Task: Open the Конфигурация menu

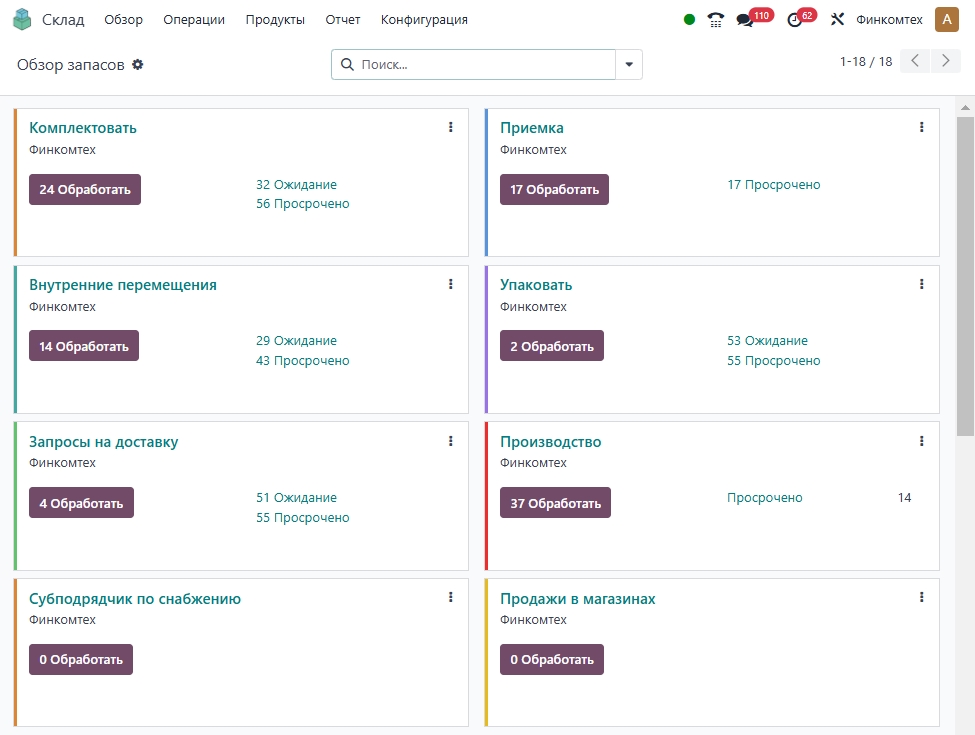Action: click(x=424, y=20)
